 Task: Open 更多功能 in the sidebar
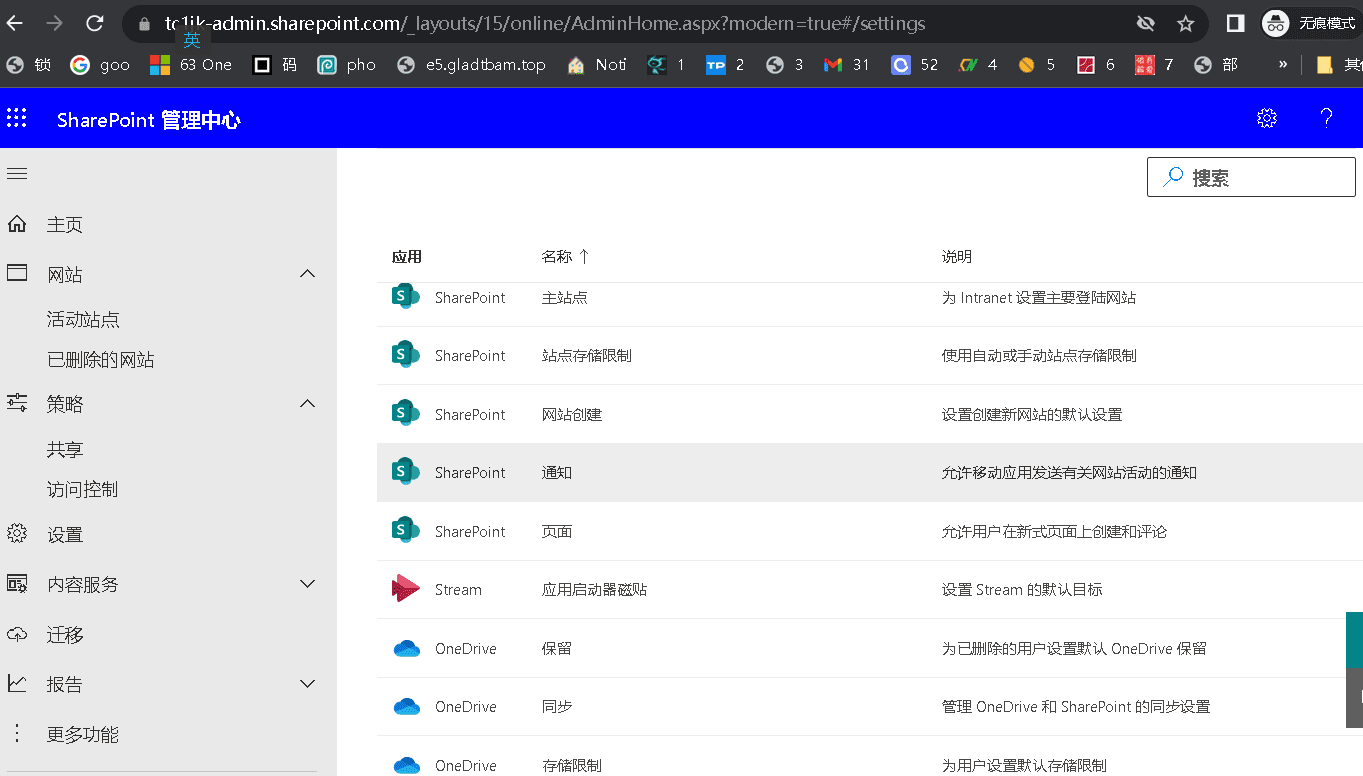[82, 734]
